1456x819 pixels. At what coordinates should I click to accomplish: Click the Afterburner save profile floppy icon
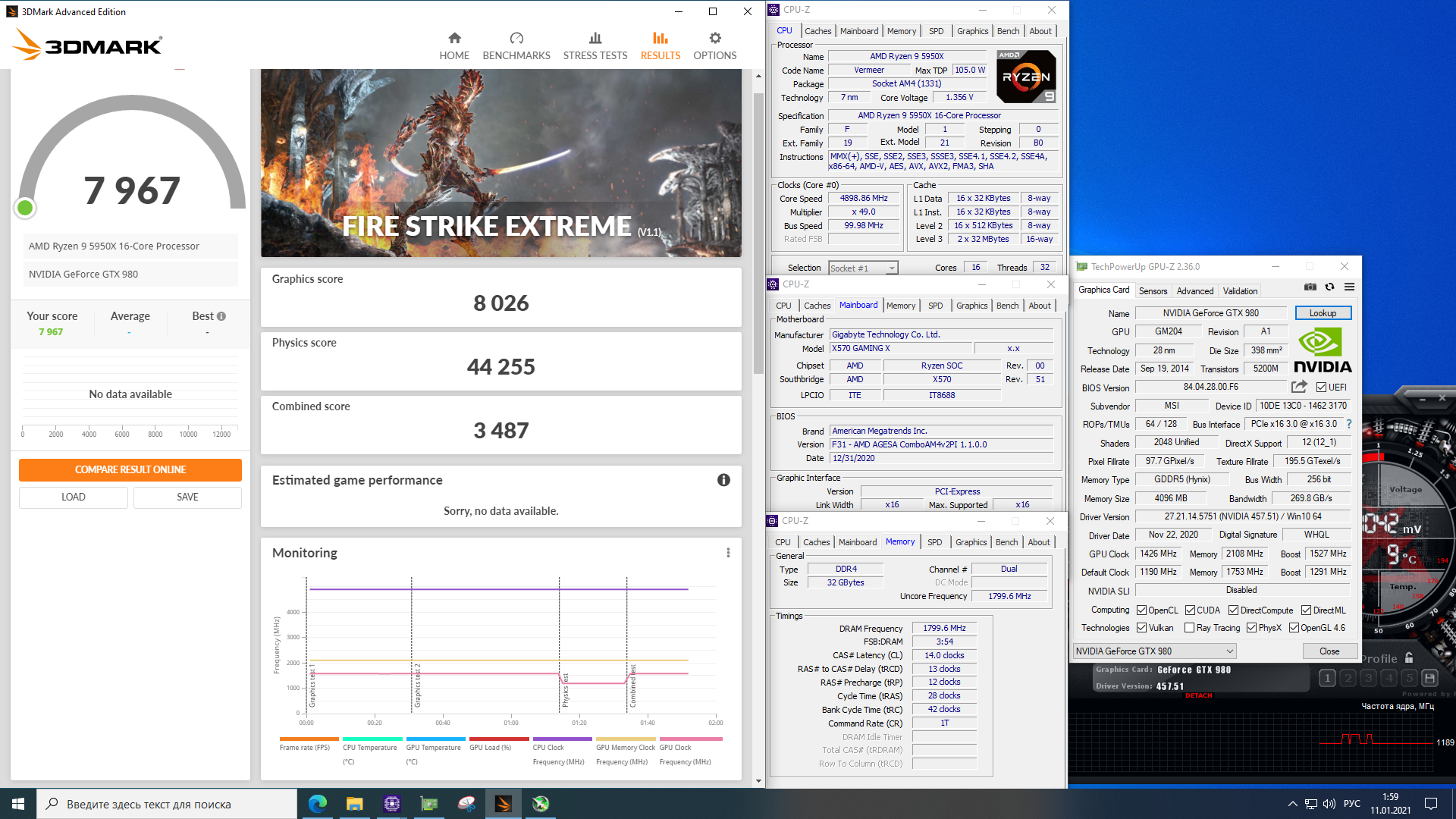1429,678
